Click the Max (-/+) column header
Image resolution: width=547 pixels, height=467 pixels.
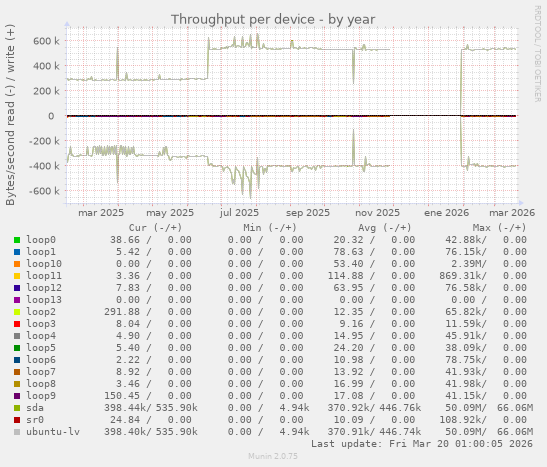pos(499,228)
